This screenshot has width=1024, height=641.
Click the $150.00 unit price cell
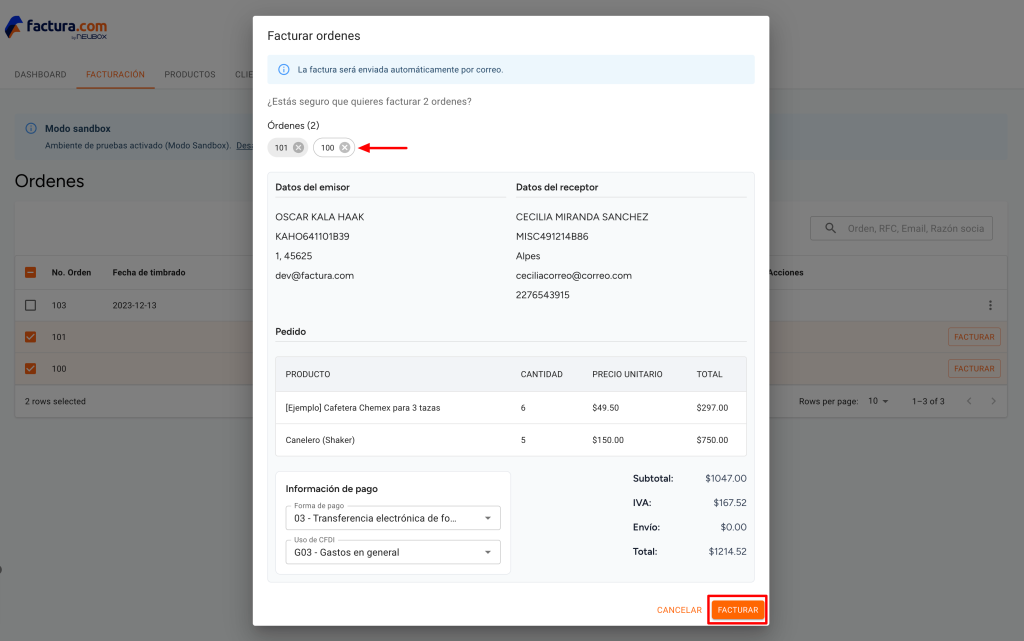[x=608, y=440]
